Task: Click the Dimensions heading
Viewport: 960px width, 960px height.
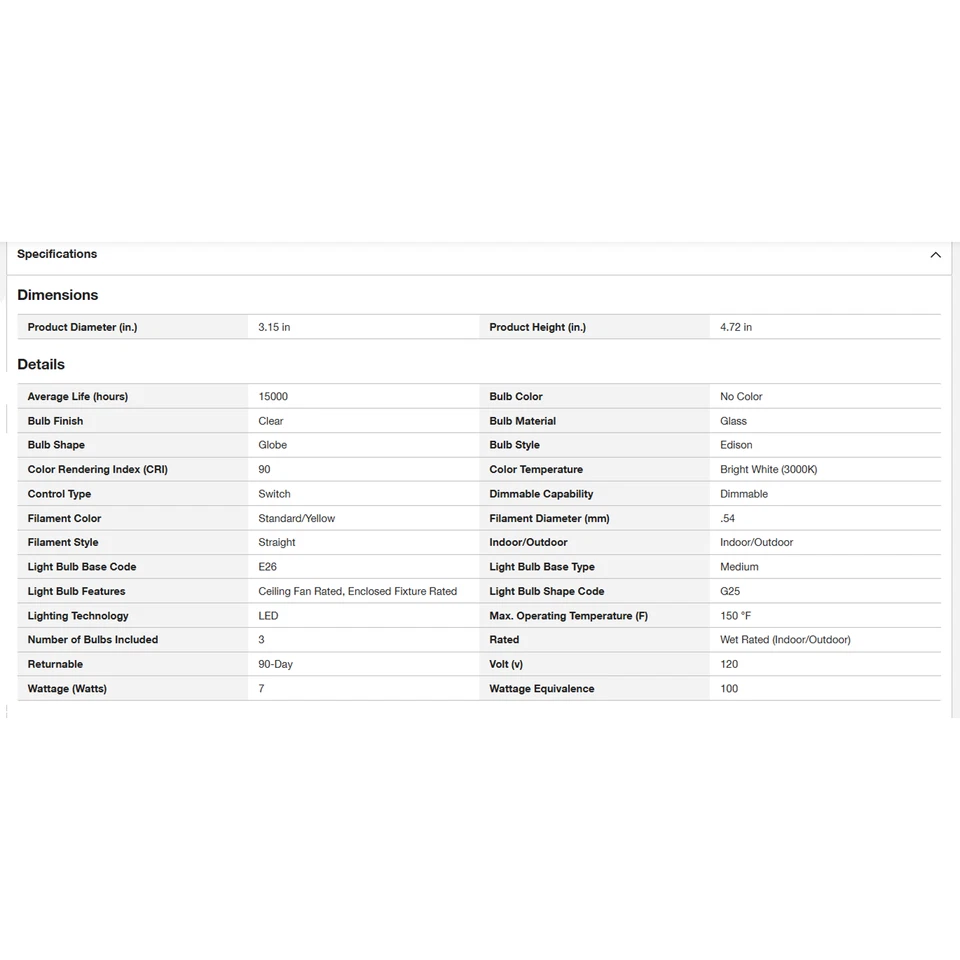Action: point(58,295)
